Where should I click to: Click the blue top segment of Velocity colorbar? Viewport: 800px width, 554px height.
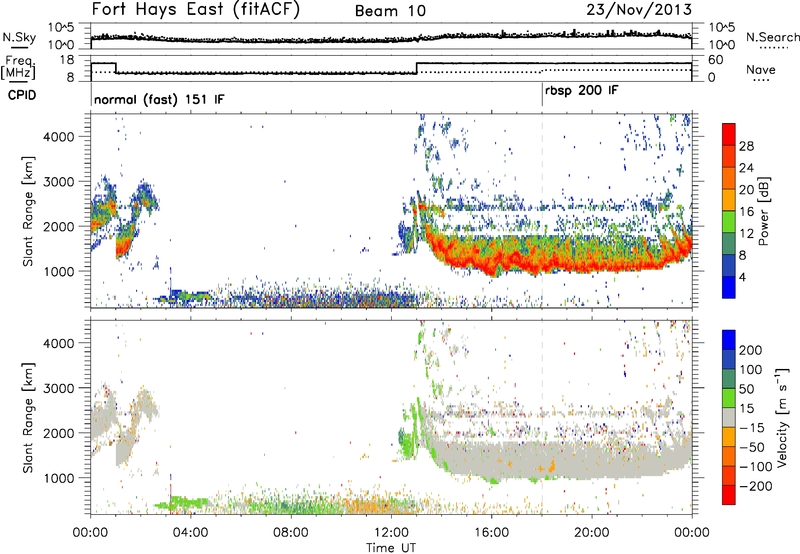click(x=729, y=339)
